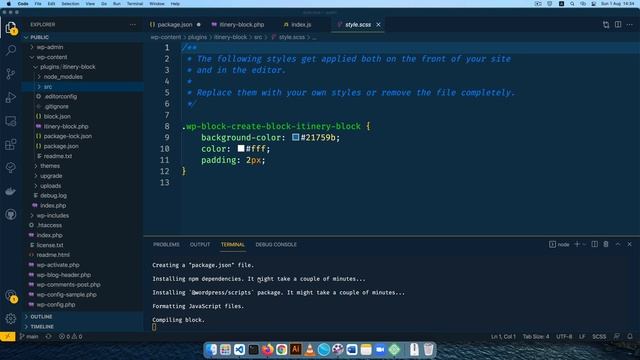Image resolution: width=640 pixels, height=360 pixels.
Task: Open the Run and Debug view
Action: point(11,97)
